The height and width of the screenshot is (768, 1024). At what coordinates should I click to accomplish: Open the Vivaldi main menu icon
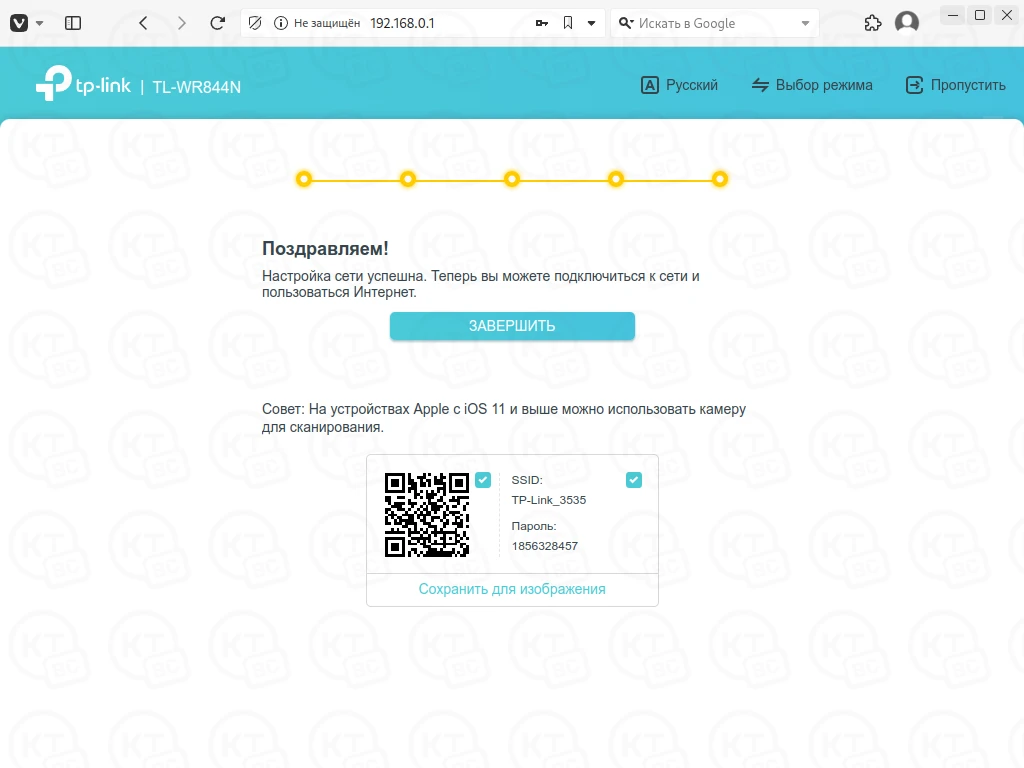click(19, 24)
